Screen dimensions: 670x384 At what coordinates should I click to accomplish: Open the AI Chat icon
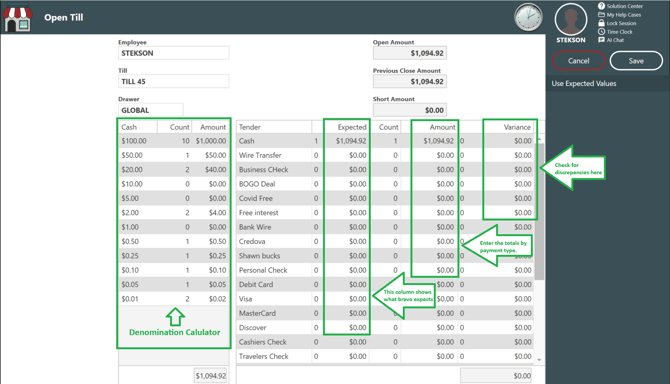(x=601, y=40)
